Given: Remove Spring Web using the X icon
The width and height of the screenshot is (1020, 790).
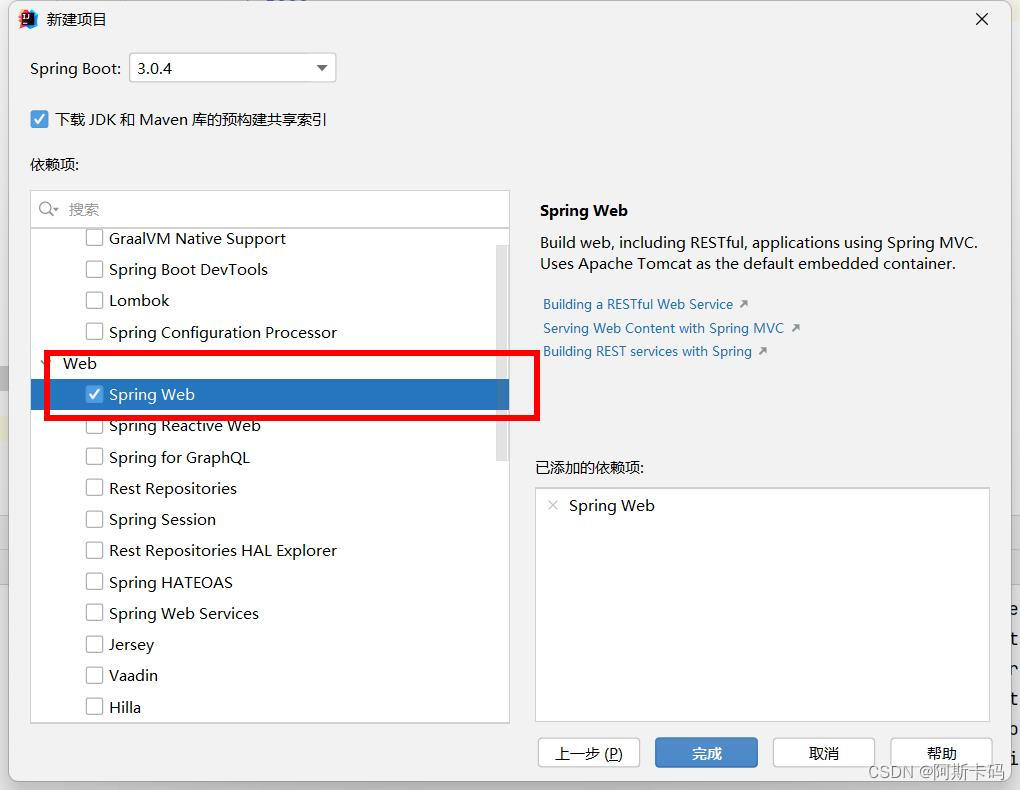Looking at the screenshot, I should point(553,506).
